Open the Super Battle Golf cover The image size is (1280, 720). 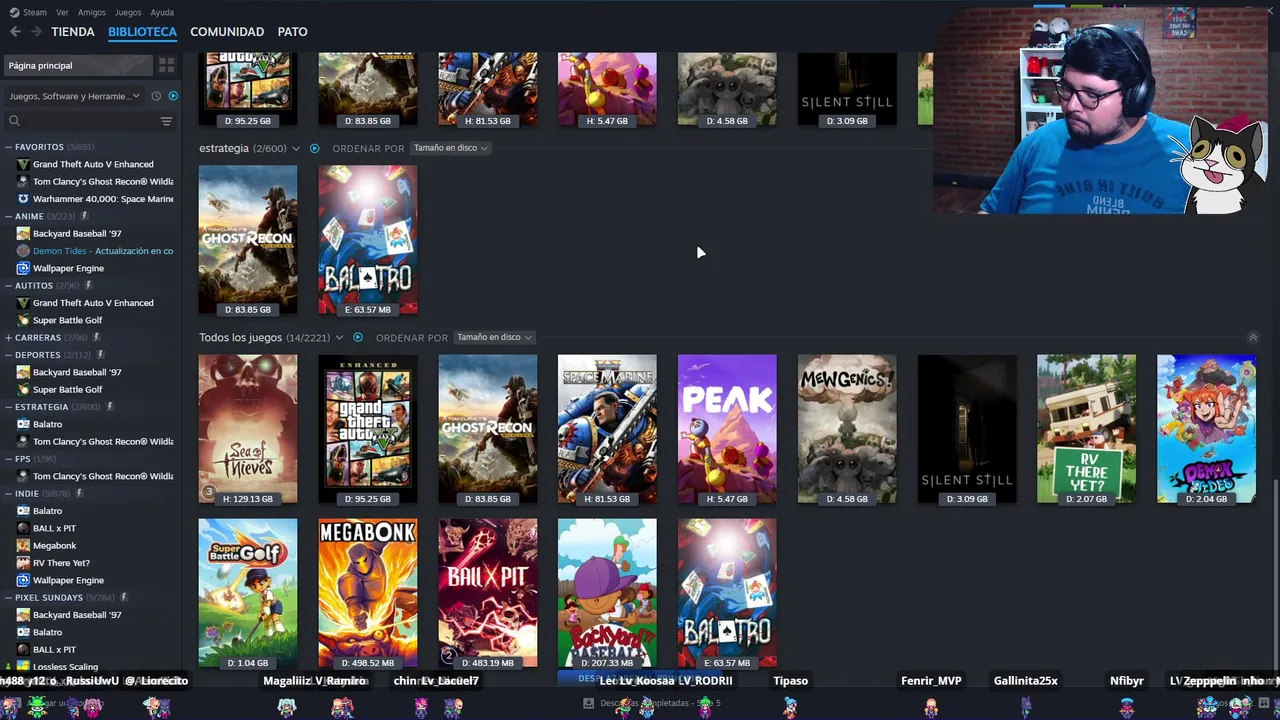tap(248, 593)
